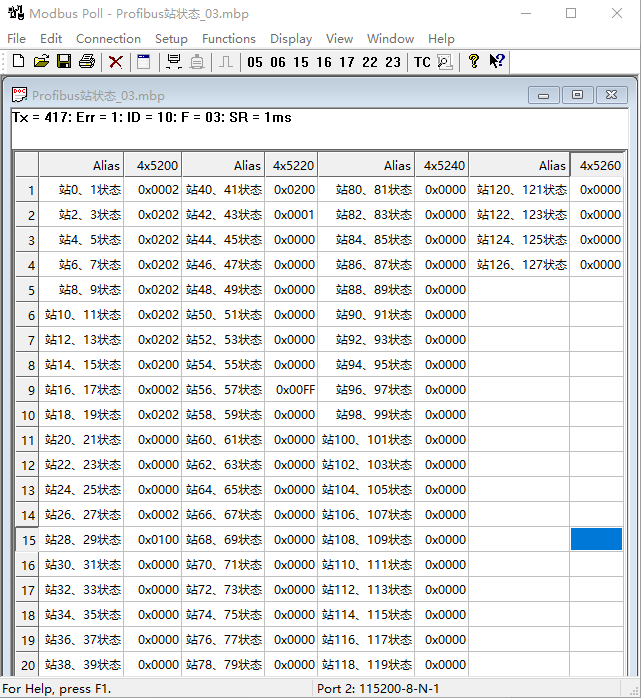The image size is (641, 698).
Task: Click the 0x00FF value cell in row 9
Action: coord(294,390)
